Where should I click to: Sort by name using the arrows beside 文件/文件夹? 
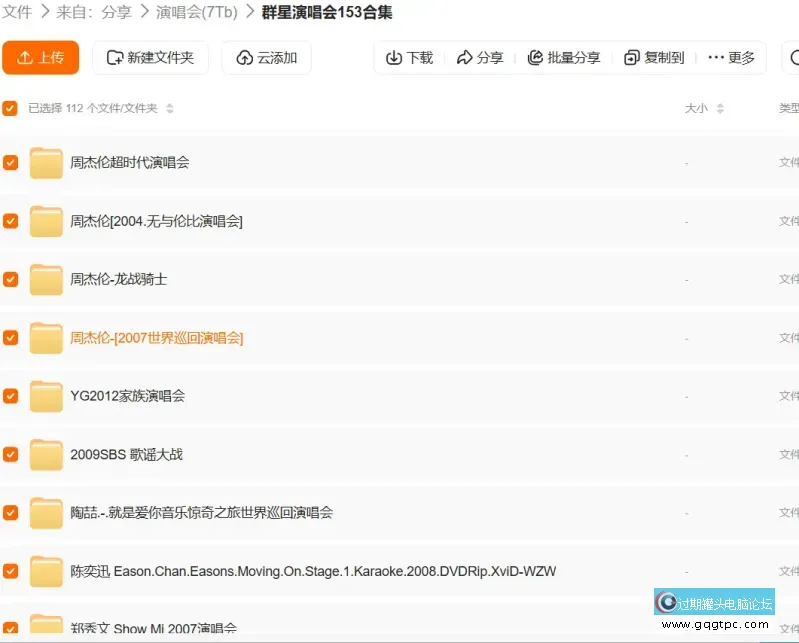[170, 108]
